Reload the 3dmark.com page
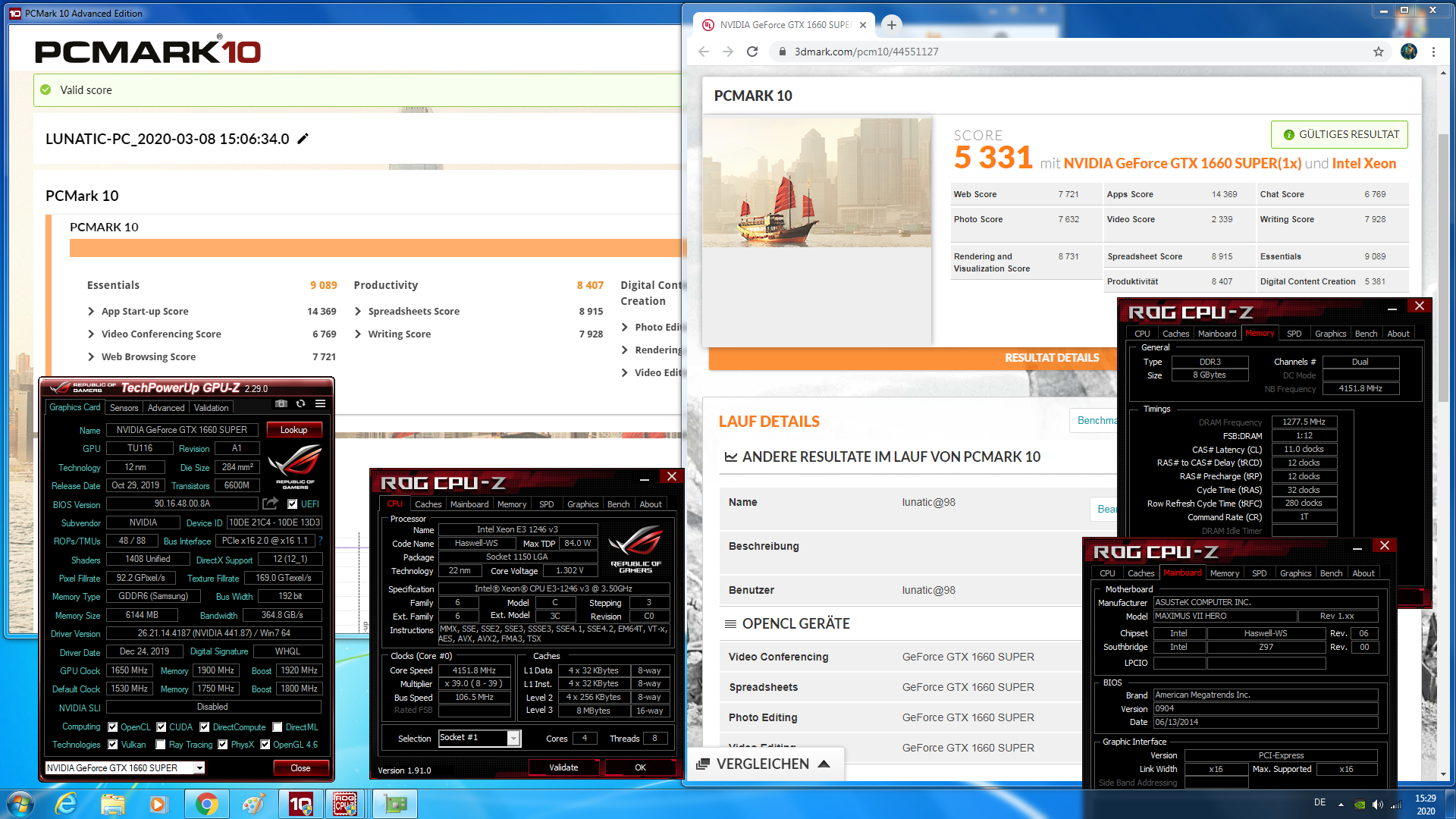Viewport: 1456px width, 819px height. (x=752, y=52)
